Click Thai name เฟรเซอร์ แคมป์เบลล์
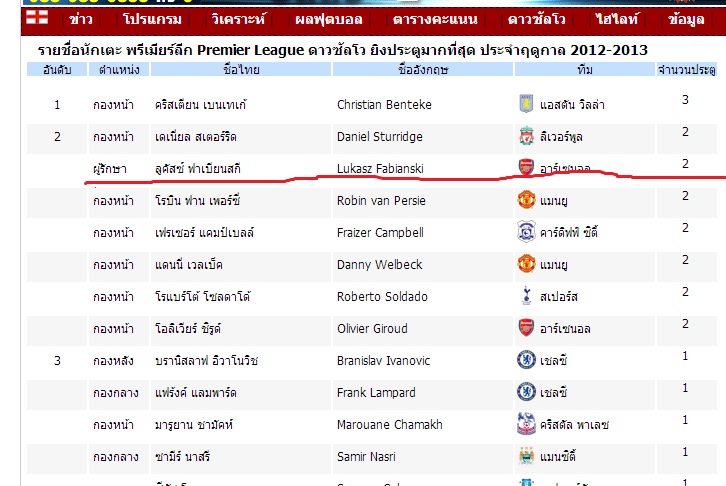Screen dimensions: 726x486 (204, 232)
